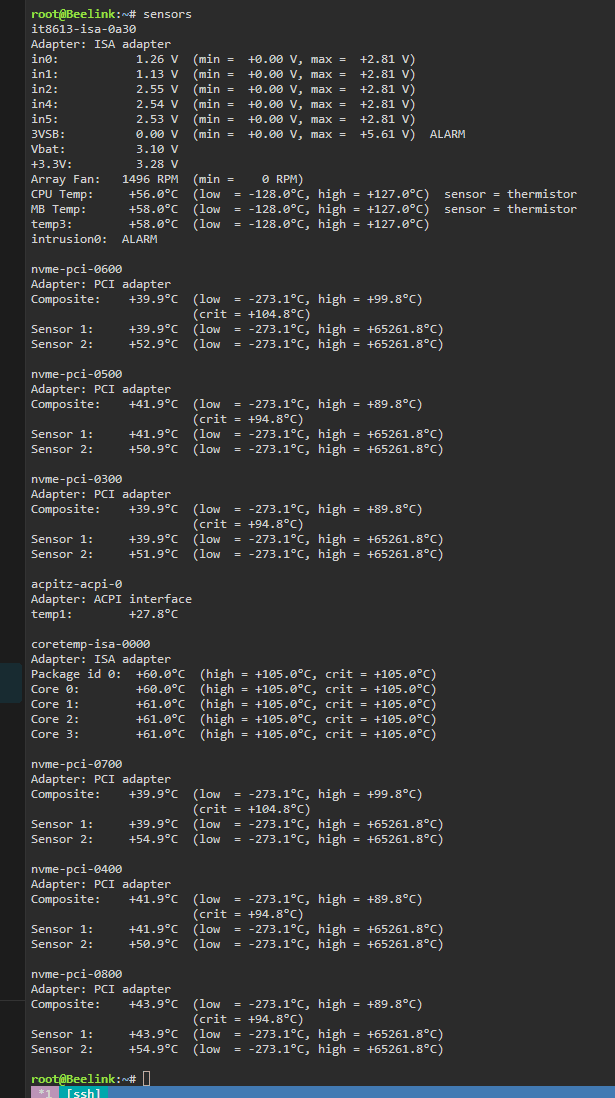Screen dimensions: 615x1098
Task: Click the nvme-pci-0600 device heading
Action: point(76,269)
